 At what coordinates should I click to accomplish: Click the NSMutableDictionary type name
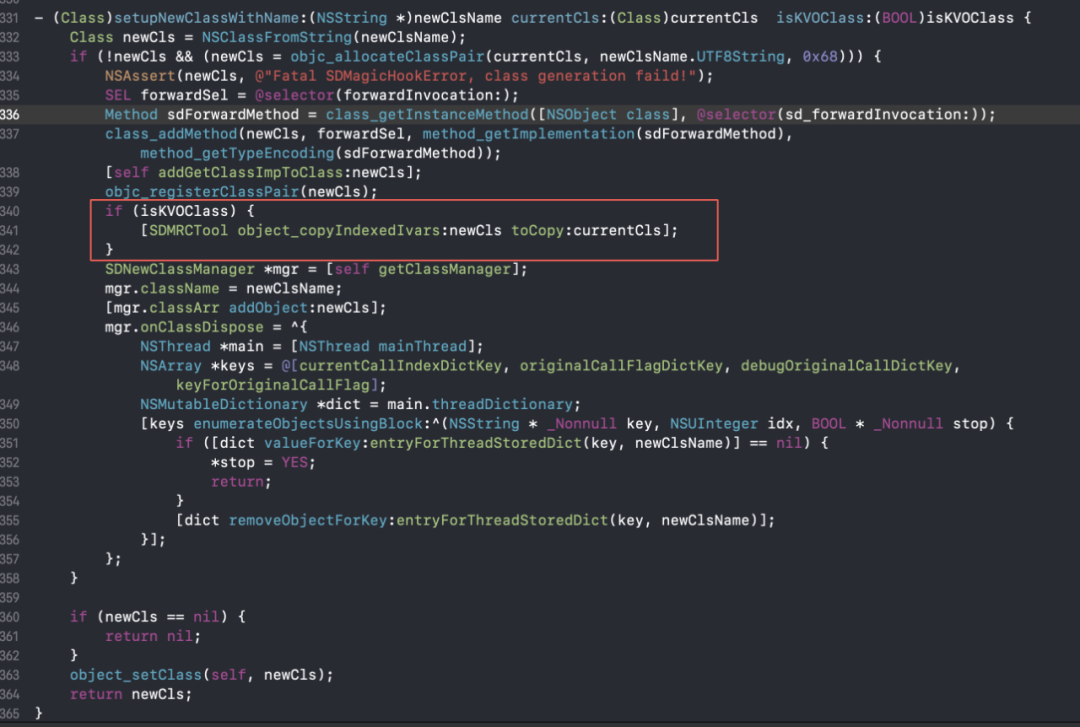(x=224, y=404)
